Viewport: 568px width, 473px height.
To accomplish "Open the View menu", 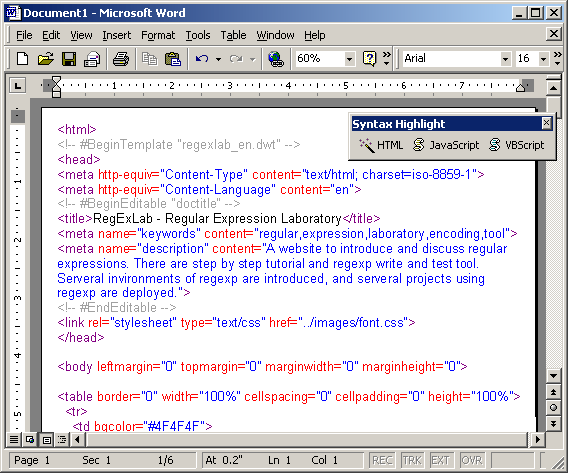I will point(81,35).
